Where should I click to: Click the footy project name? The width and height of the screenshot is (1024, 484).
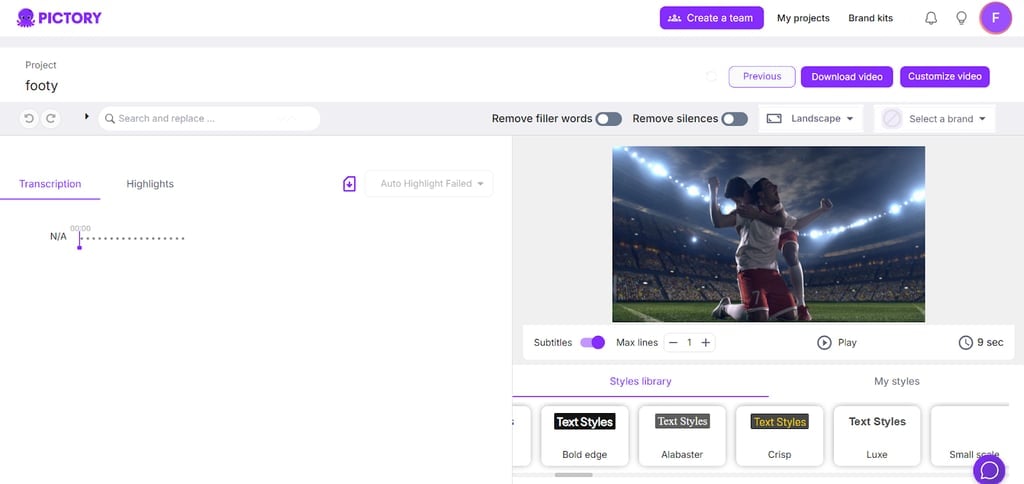(42, 86)
